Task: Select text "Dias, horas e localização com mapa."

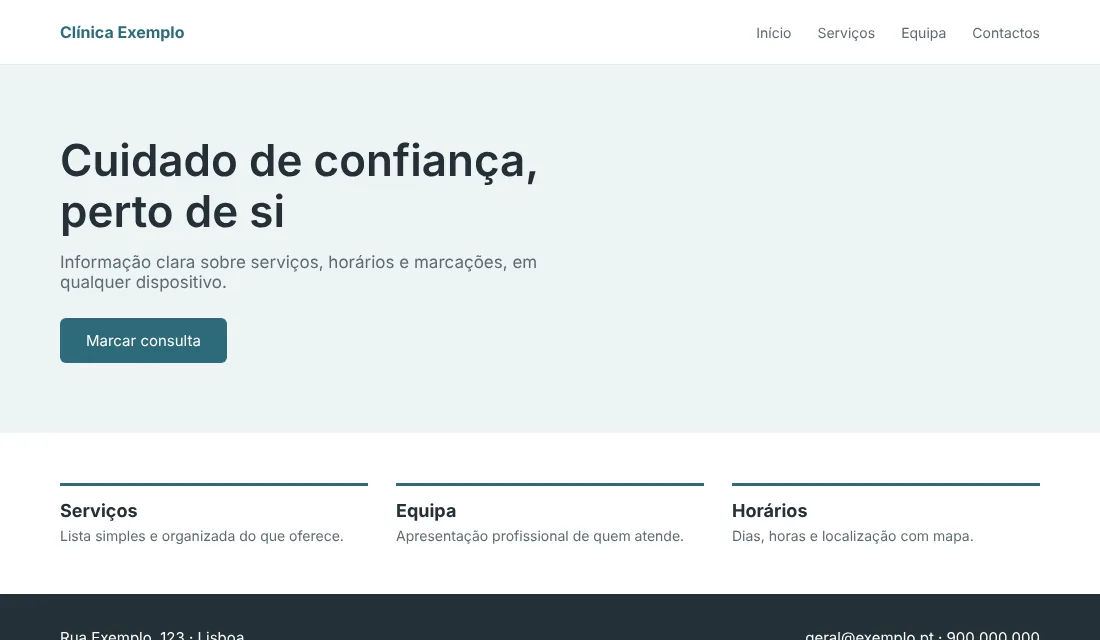Action: coord(852,536)
